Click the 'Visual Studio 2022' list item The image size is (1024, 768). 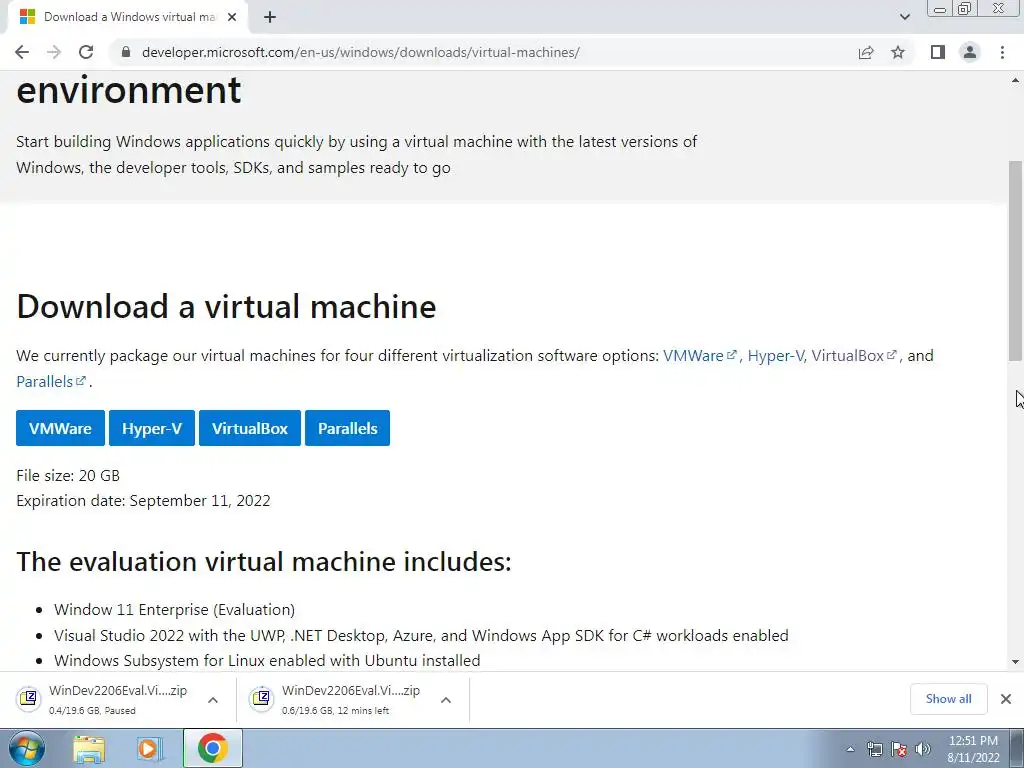[x=421, y=635]
